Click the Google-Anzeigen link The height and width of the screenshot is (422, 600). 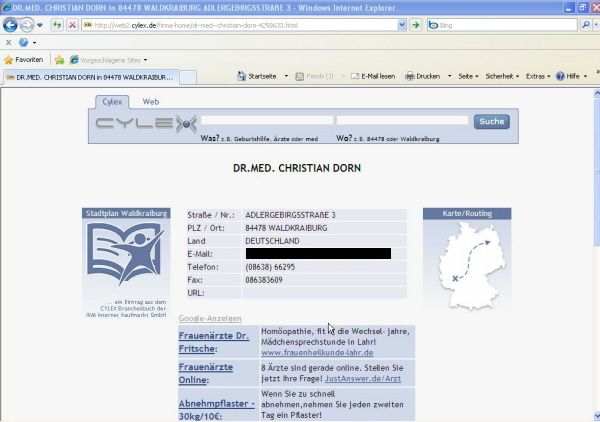point(210,318)
